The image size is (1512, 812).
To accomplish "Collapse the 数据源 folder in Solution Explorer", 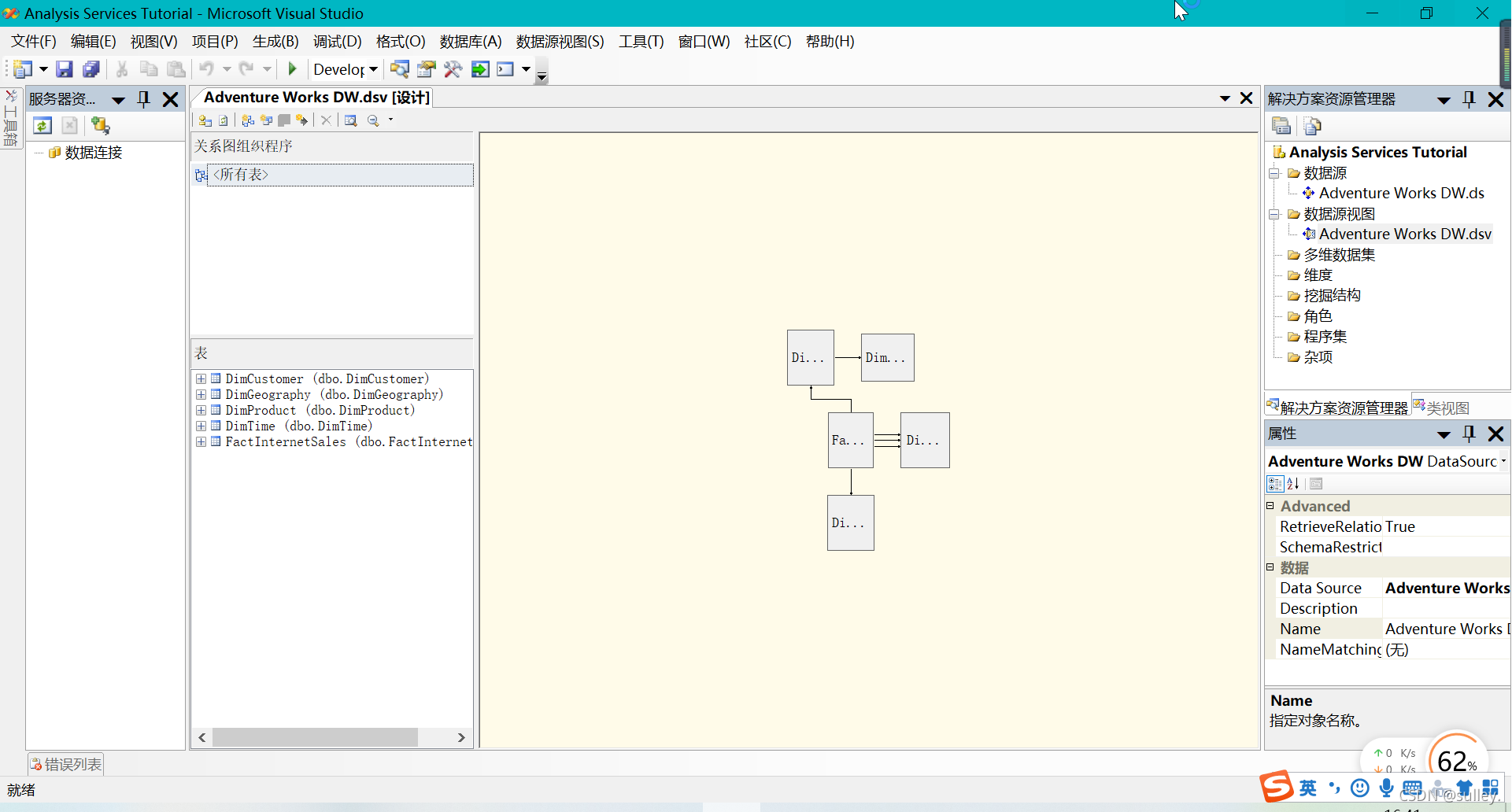I will [1274, 173].
